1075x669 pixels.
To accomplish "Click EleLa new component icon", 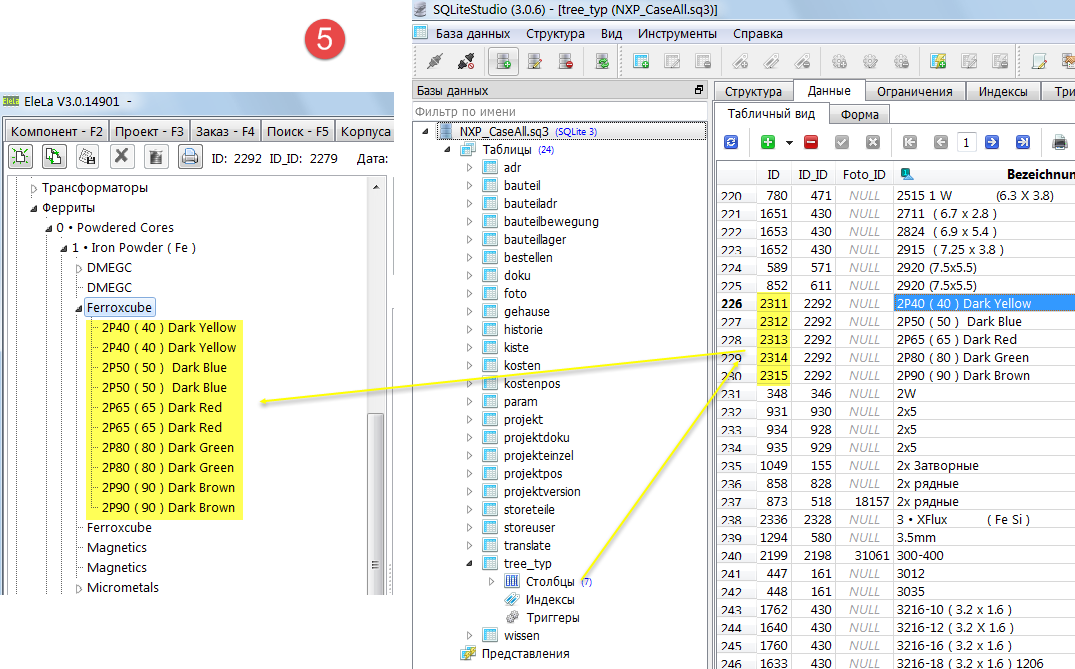I will (x=21, y=157).
